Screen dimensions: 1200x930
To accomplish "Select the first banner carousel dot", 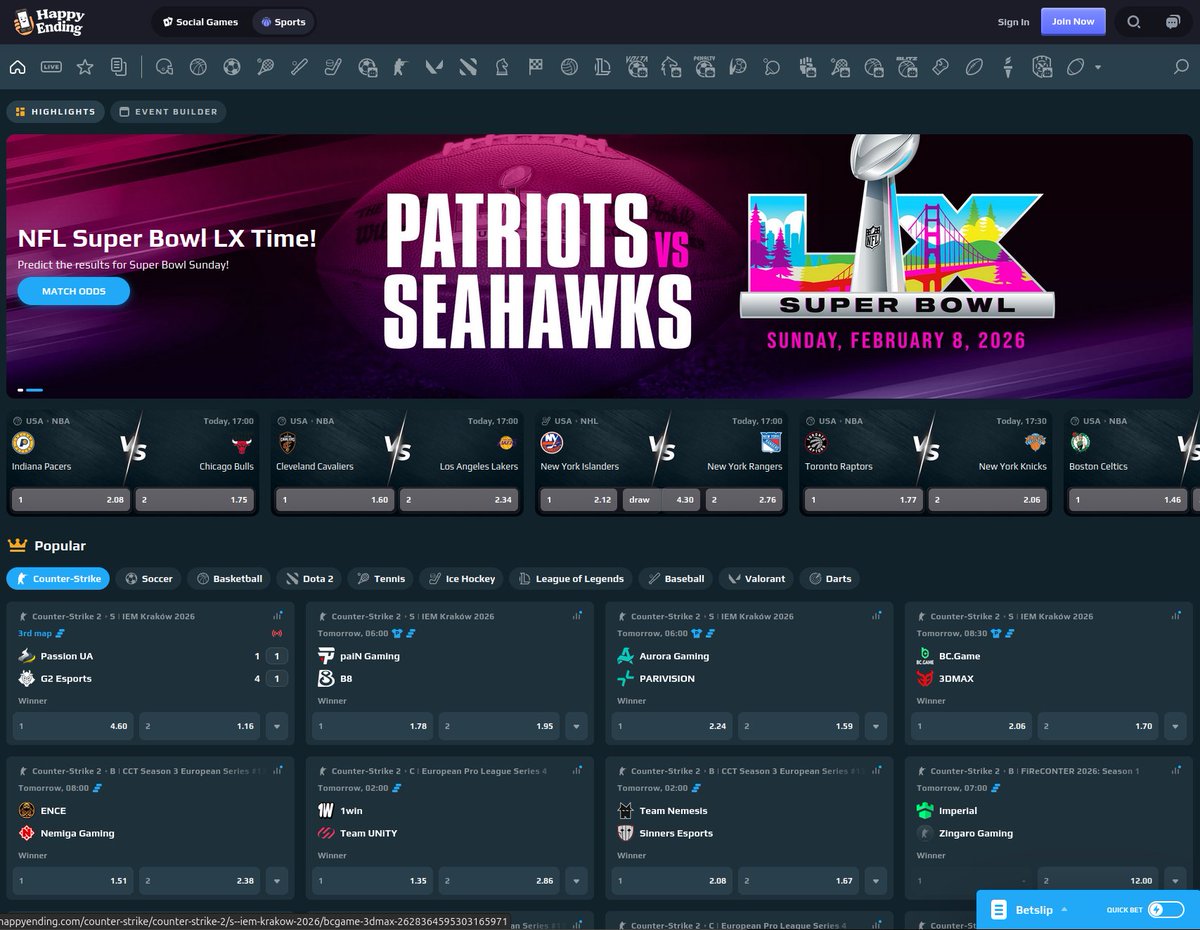I will click(x=20, y=390).
